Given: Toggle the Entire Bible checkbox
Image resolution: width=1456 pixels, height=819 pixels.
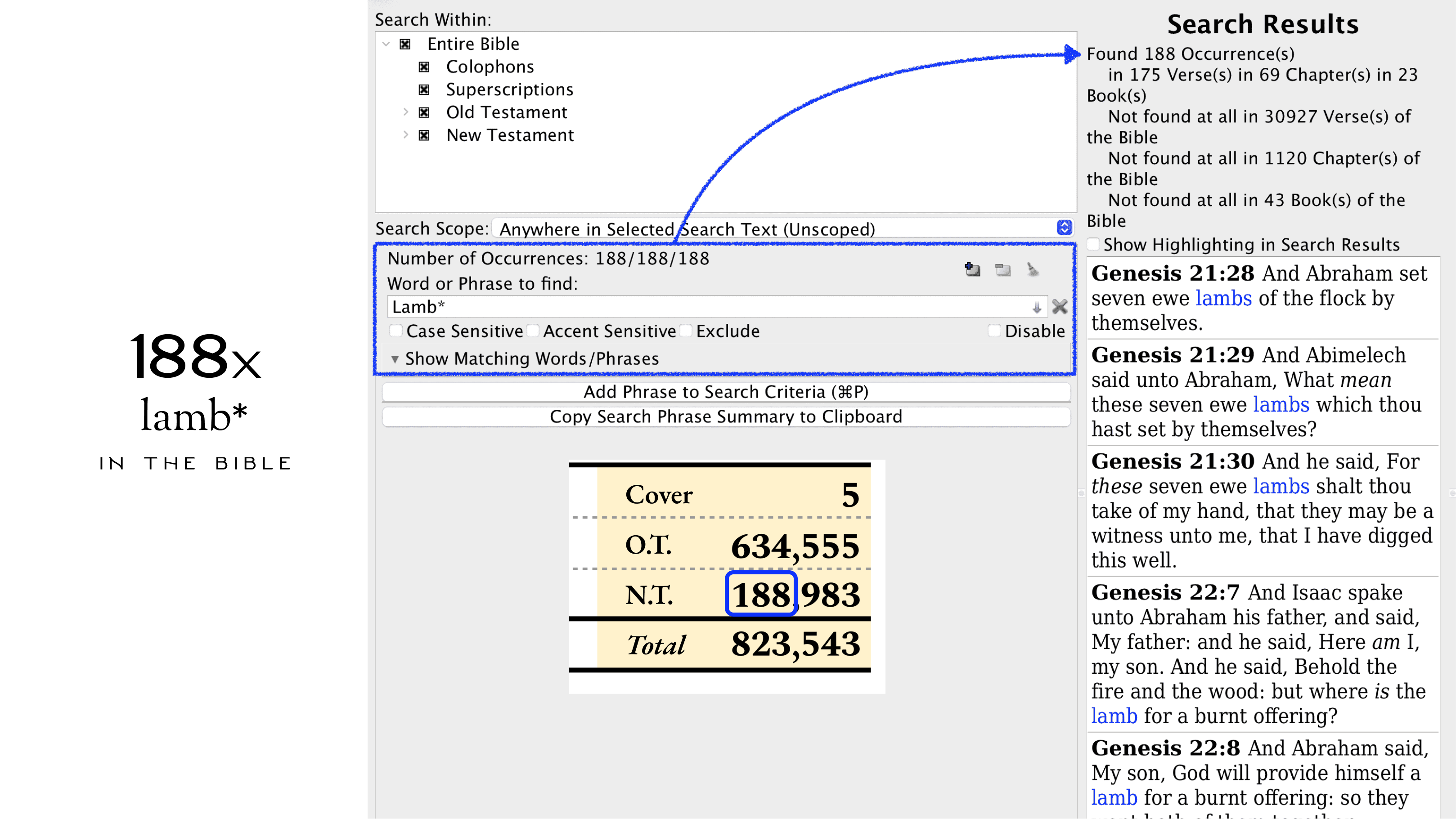Looking at the screenshot, I should 405,44.
